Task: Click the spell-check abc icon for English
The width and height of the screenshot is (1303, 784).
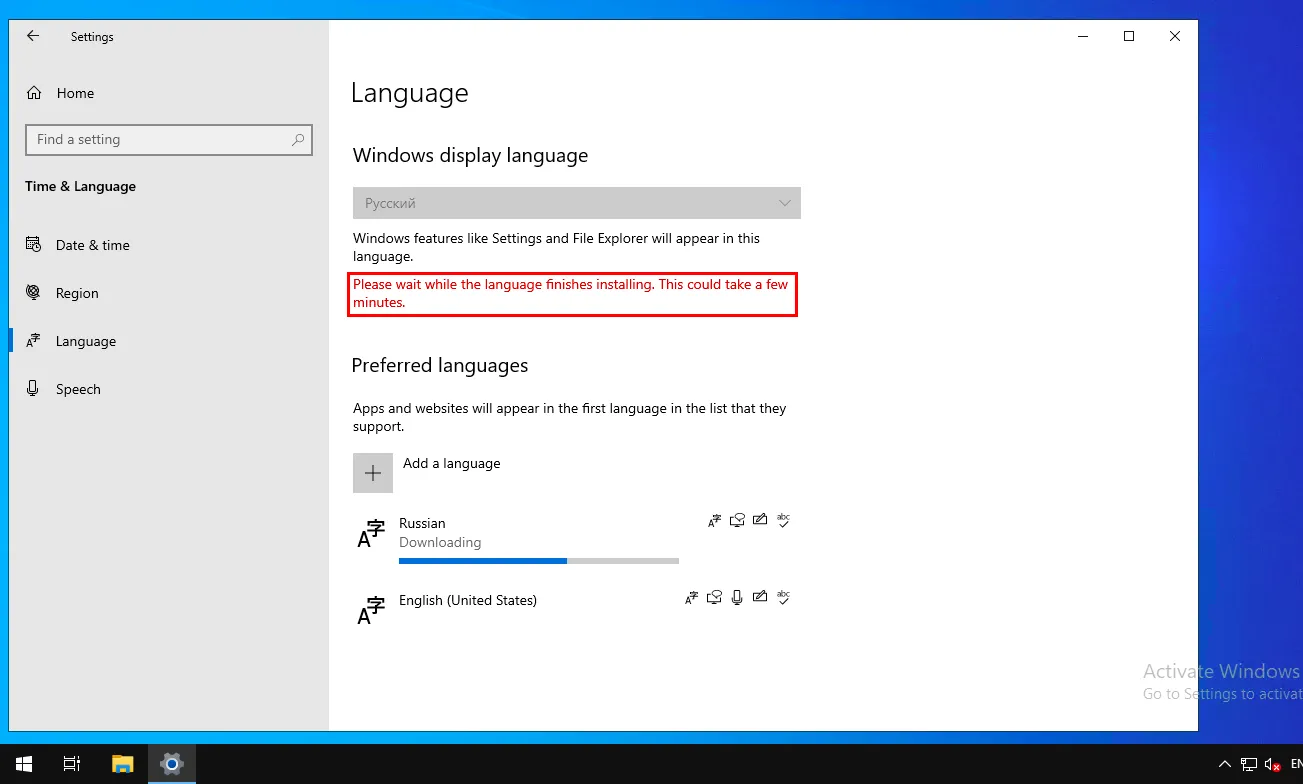Action: click(x=783, y=598)
